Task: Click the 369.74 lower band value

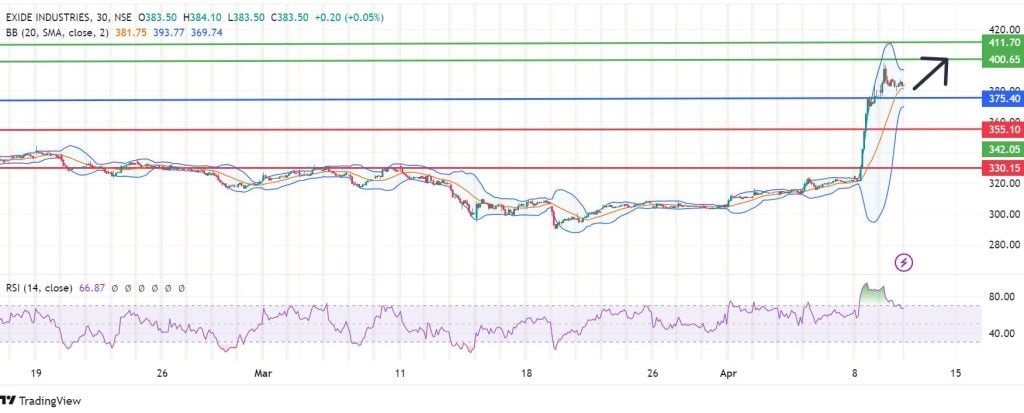Action: pos(207,31)
